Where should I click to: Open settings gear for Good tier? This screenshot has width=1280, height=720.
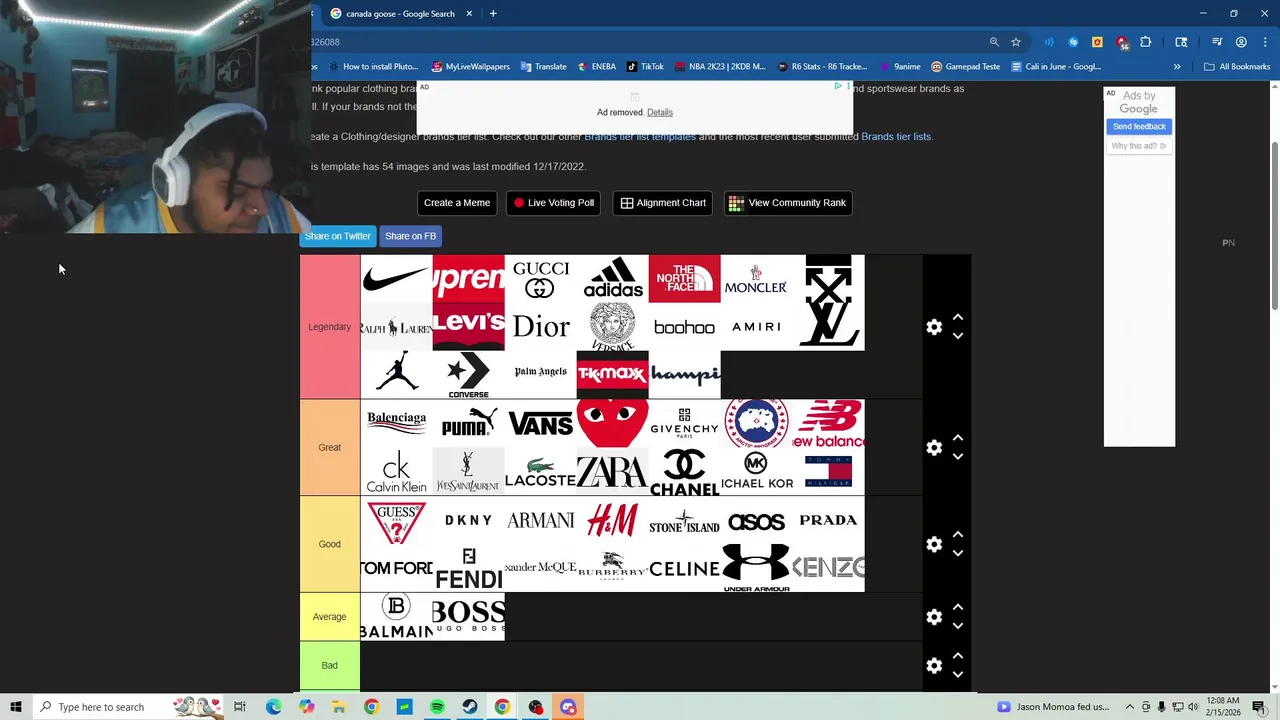[934, 544]
